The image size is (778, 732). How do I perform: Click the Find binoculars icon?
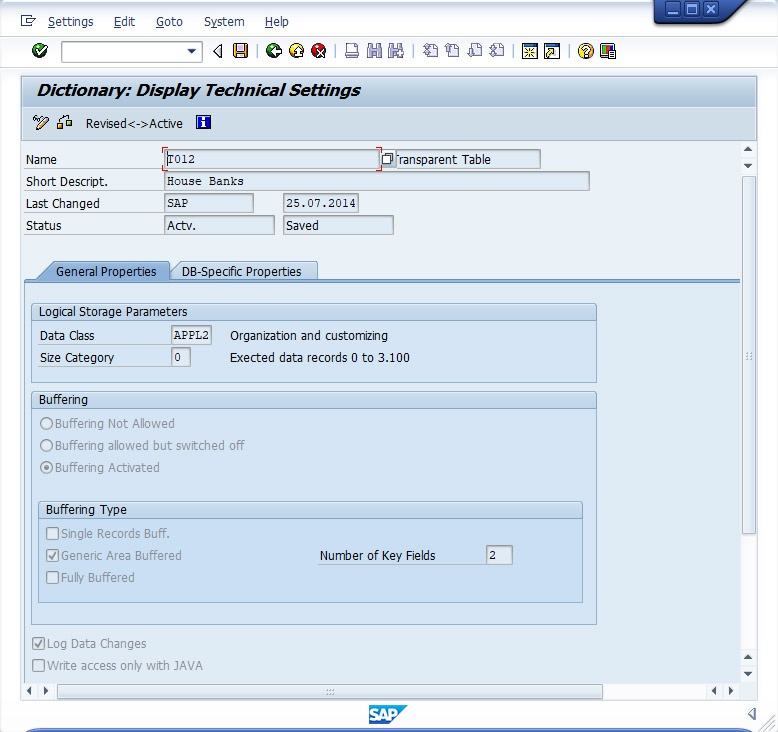[x=374, y=51]
